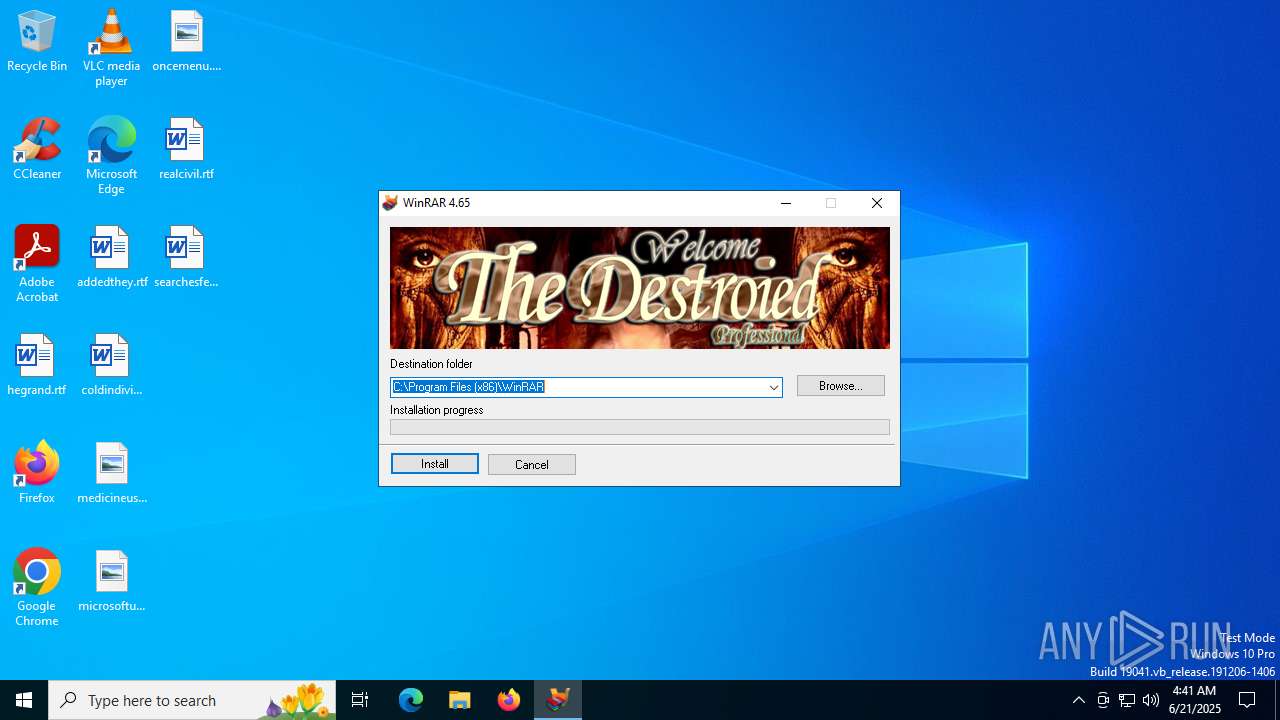Close the WinRAR 4.65 window
The width and height of the screenshot is (1280, 720).
coord(877,203)
